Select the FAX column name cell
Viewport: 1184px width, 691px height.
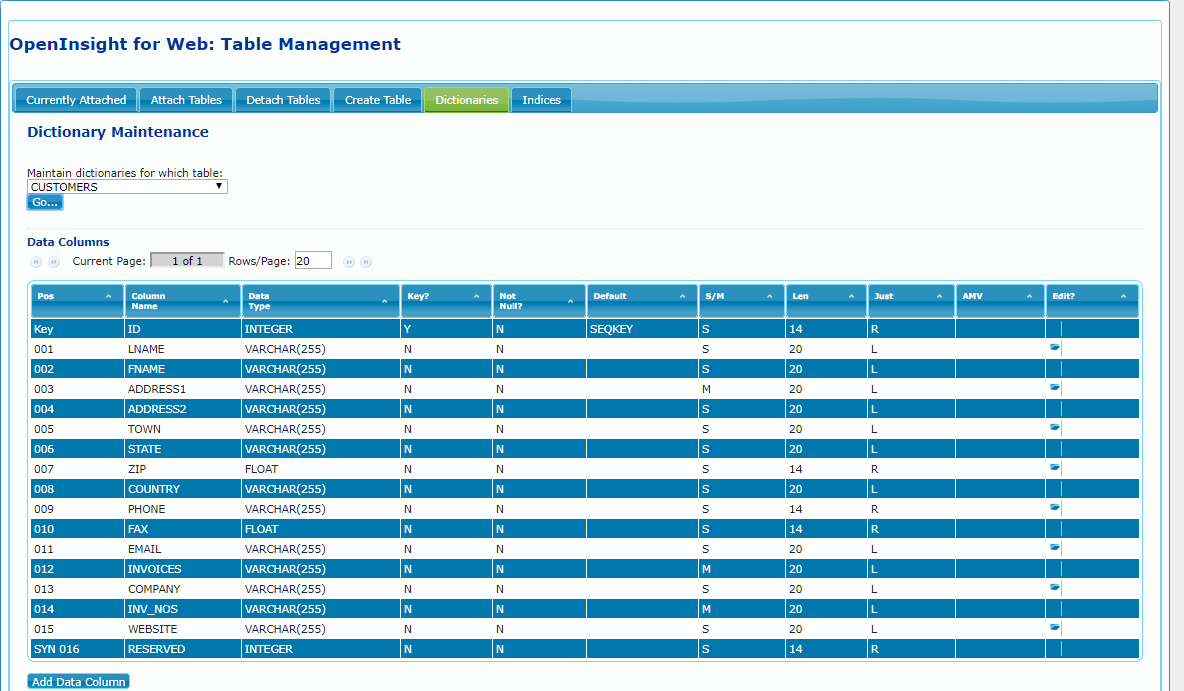(x=183, y=529)
